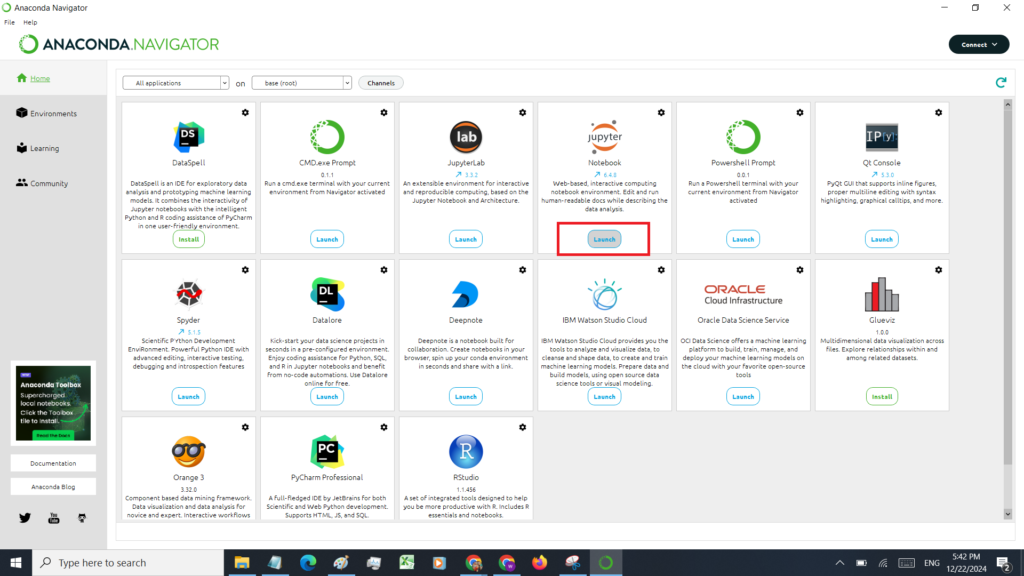Go to the Learning section
The height and width of the screenshot is (576, 1024).
pos(44,149)
